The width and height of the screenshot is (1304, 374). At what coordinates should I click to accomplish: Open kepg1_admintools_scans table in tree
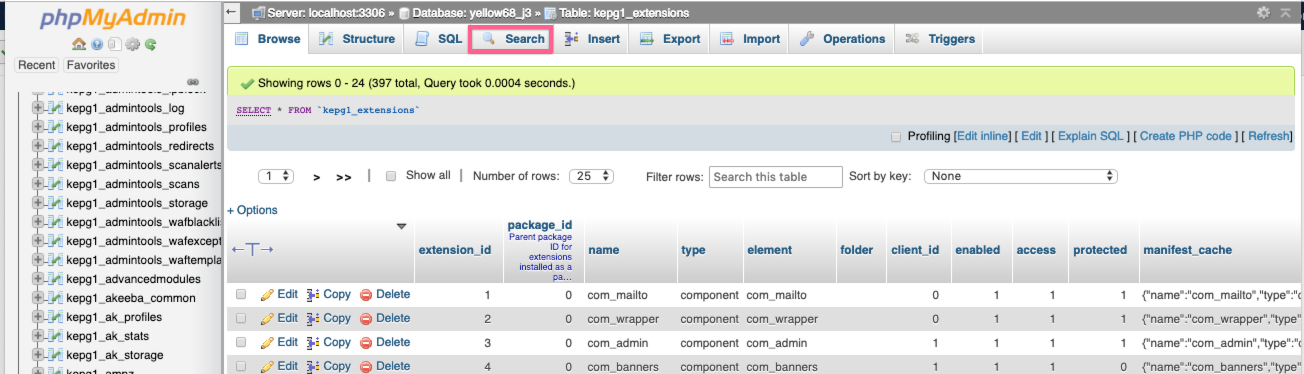(x=133, y=184)
